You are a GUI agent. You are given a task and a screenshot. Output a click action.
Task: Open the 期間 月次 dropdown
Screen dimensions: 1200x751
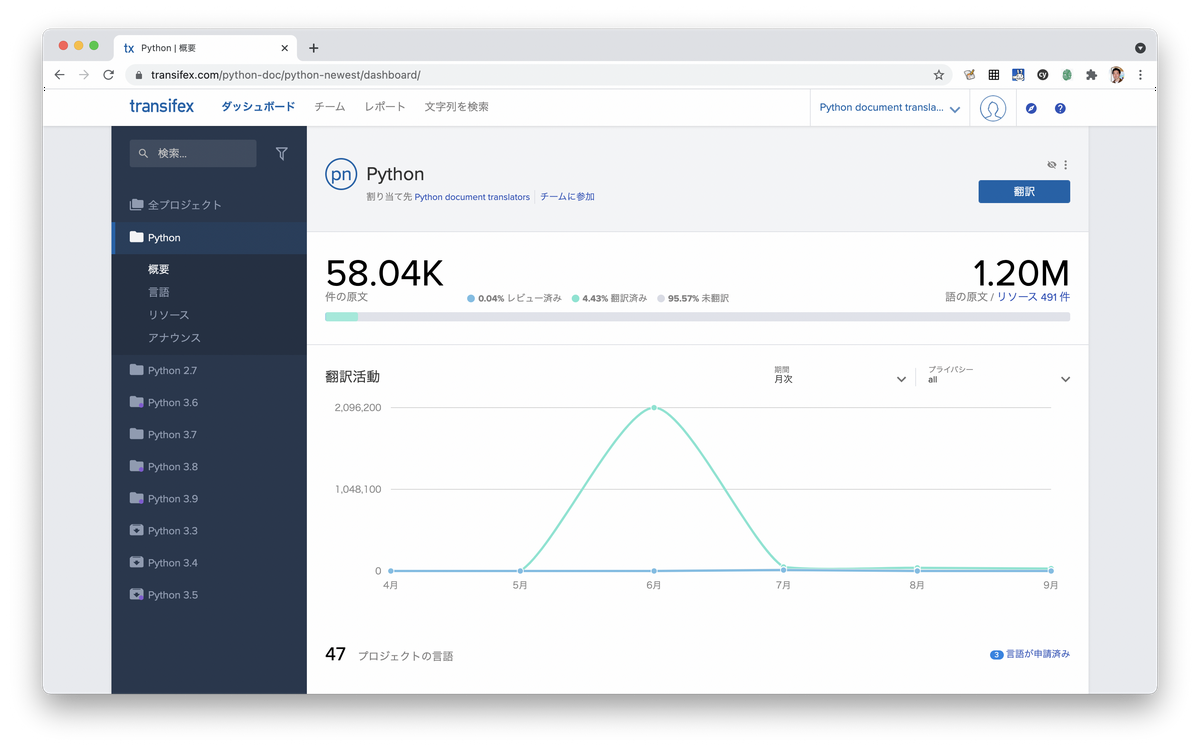tap(839, 375)
